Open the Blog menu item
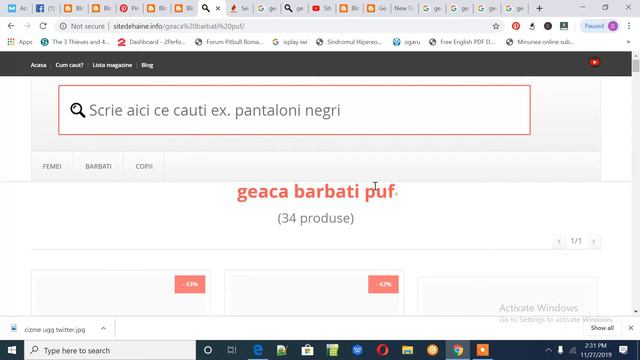 pos(147,65)
